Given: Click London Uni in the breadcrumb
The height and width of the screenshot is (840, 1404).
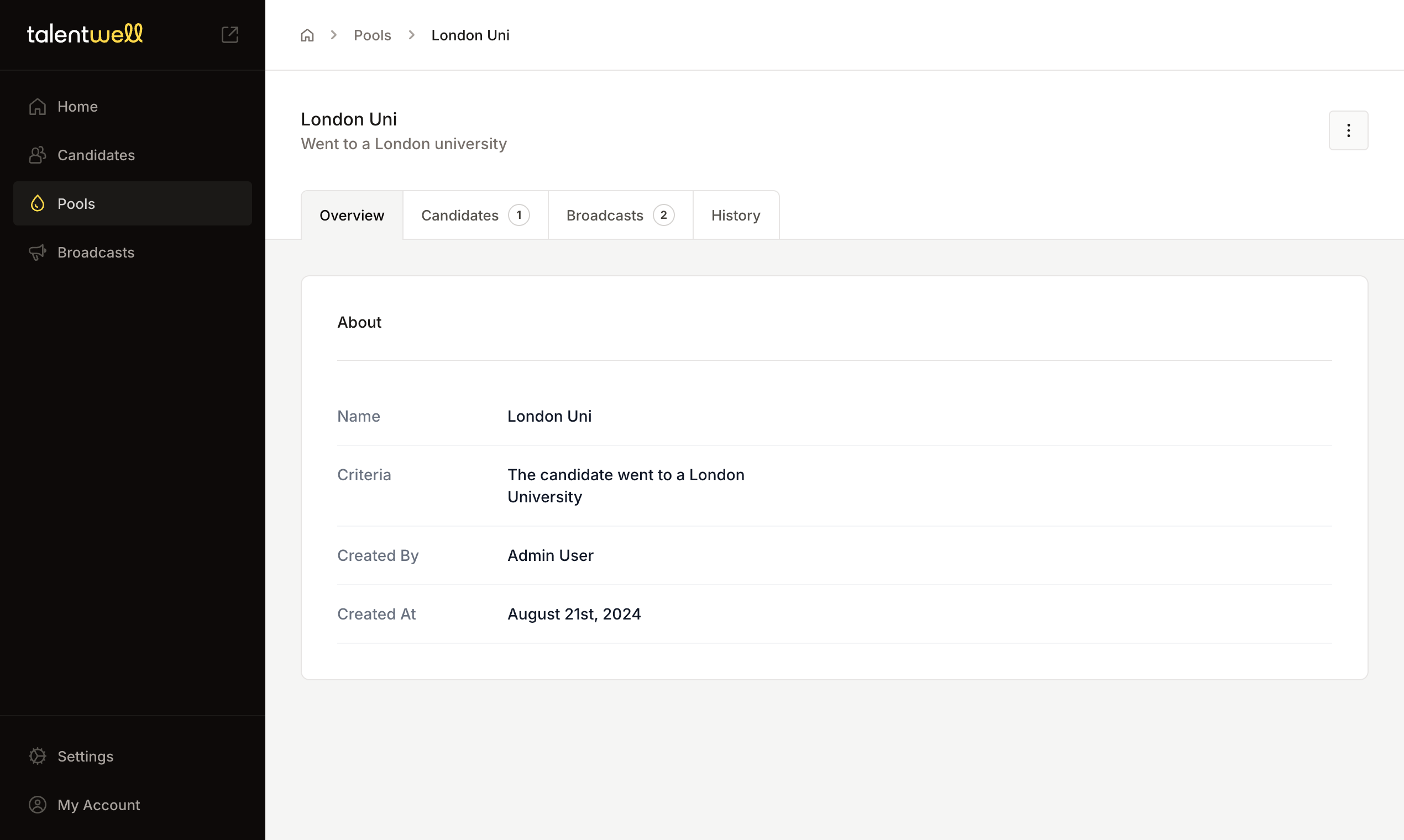Looking at the screenshot, I should tap(470, 35).
